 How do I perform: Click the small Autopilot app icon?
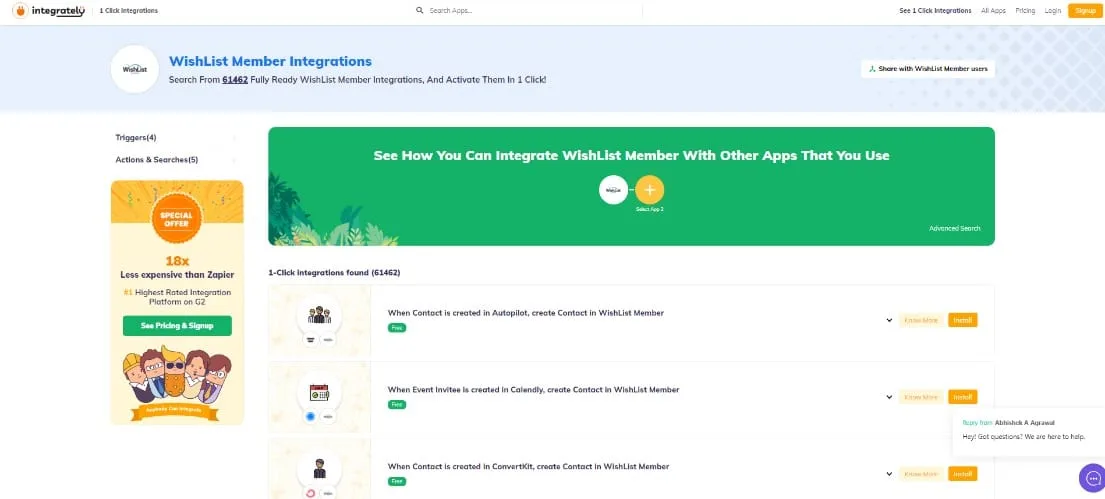coord(311,340)
